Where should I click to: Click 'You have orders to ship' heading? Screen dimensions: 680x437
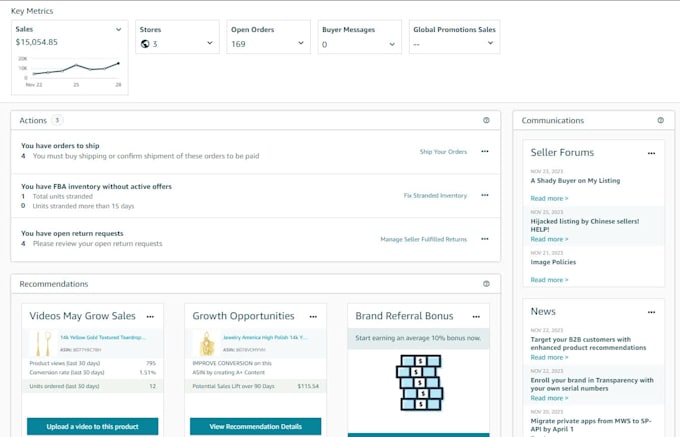point(60,146)
